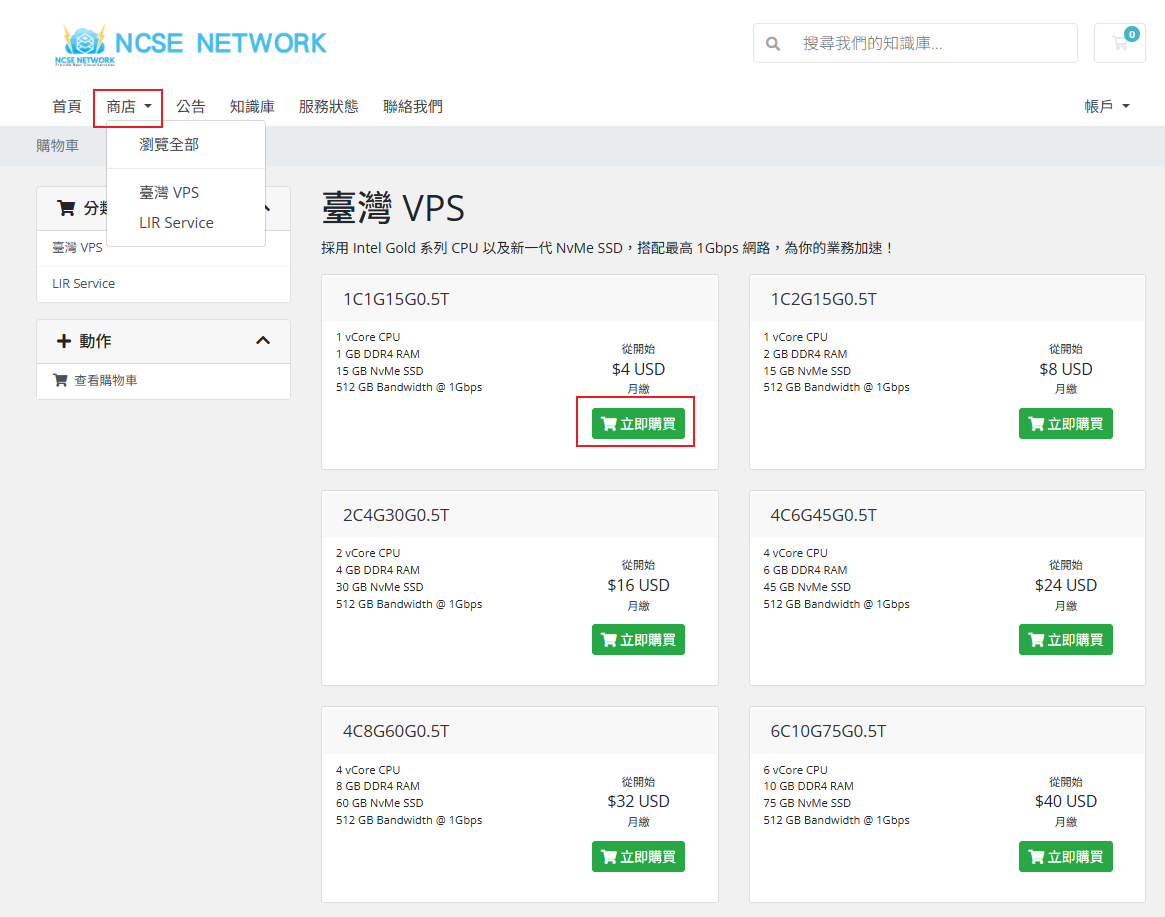Buy the 1C2G15G0.5T plan
Screen dimensions: 1165x917
coord(1065,424)
